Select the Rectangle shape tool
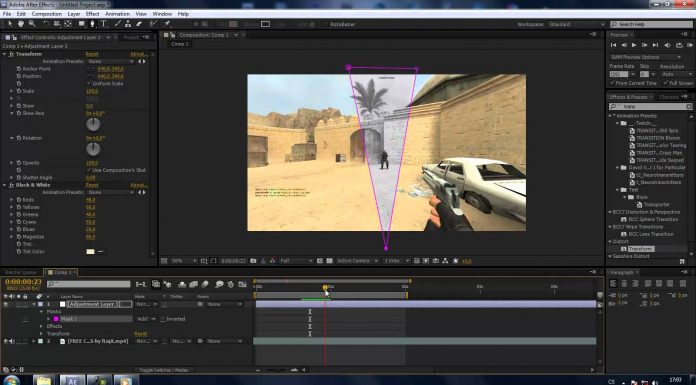This screenshot has height=385, width=696. point(82,24)
